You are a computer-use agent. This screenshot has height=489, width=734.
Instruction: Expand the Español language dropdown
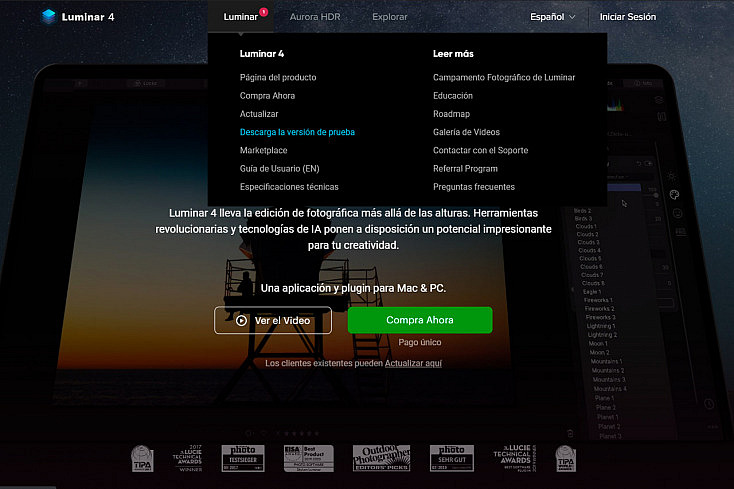[x=552, y=17]
